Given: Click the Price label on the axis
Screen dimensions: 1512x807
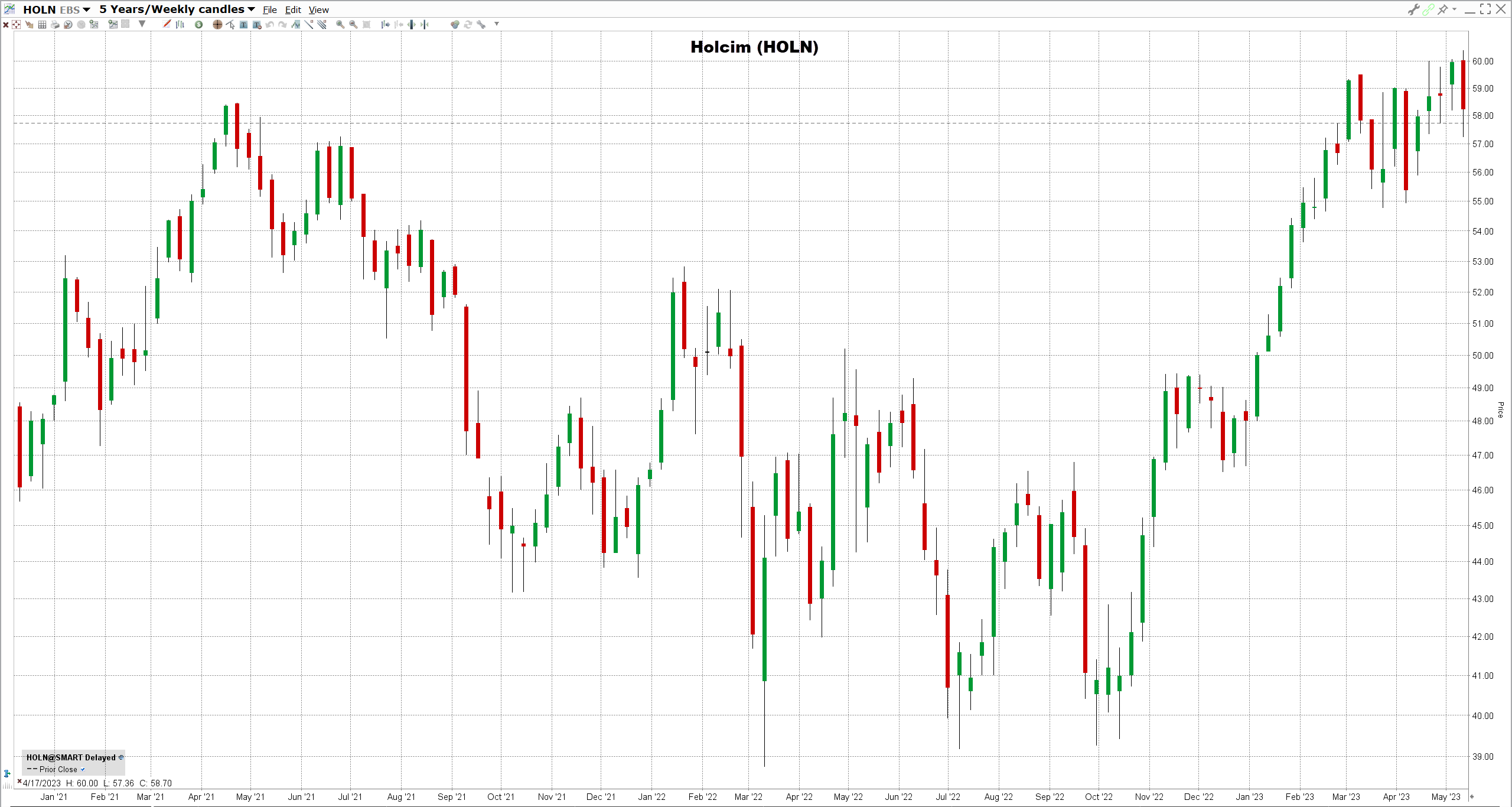Looking at the screenshot, I should pyautogui.click(x=1501, y=409).
